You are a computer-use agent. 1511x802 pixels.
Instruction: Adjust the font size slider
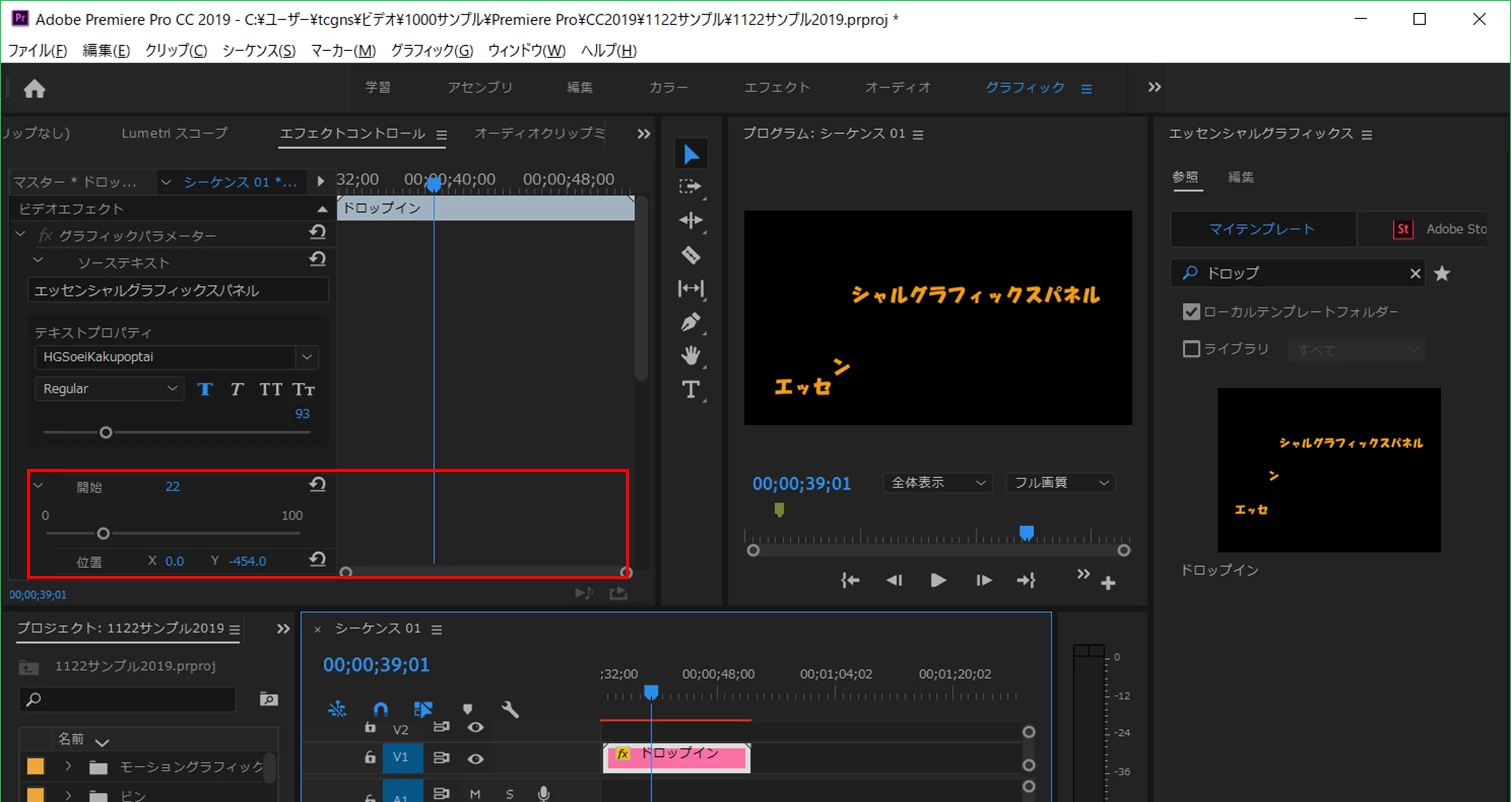click(105, 432)
